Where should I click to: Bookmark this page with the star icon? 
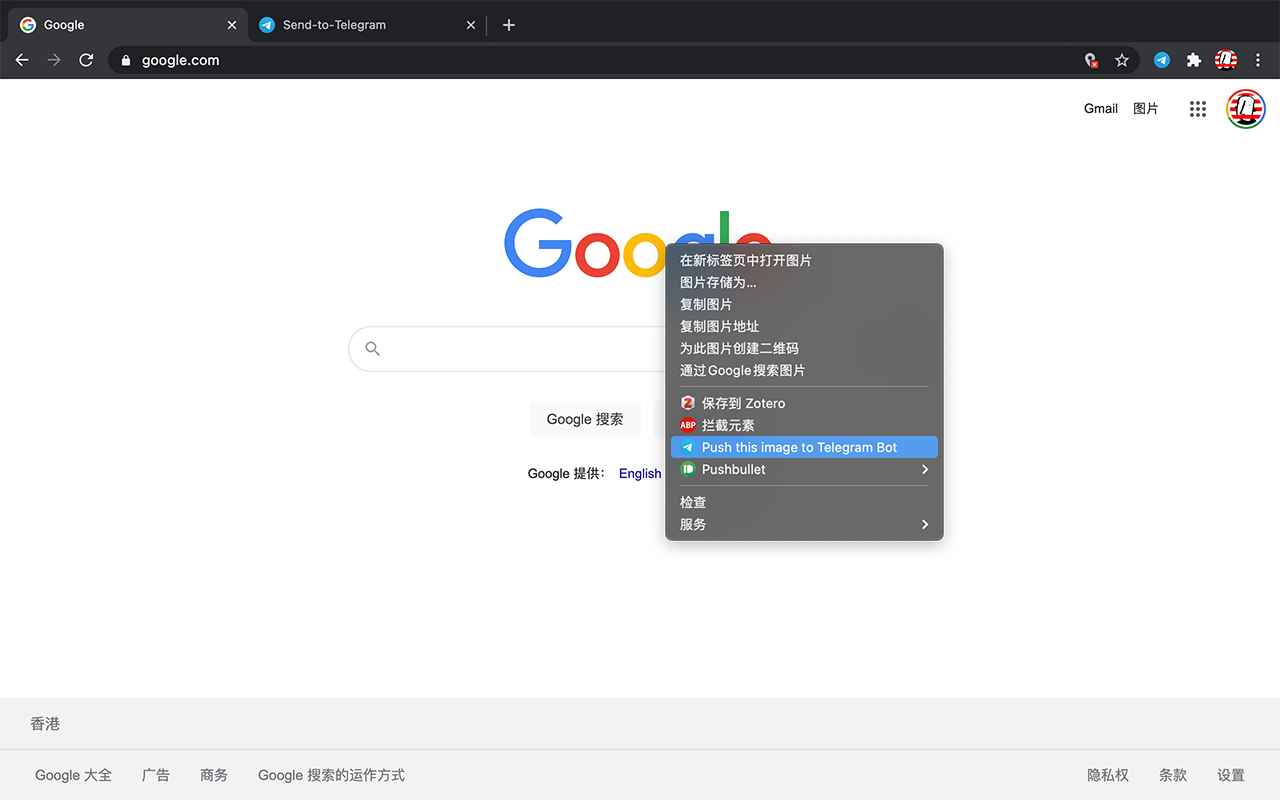coord(1122,60)
